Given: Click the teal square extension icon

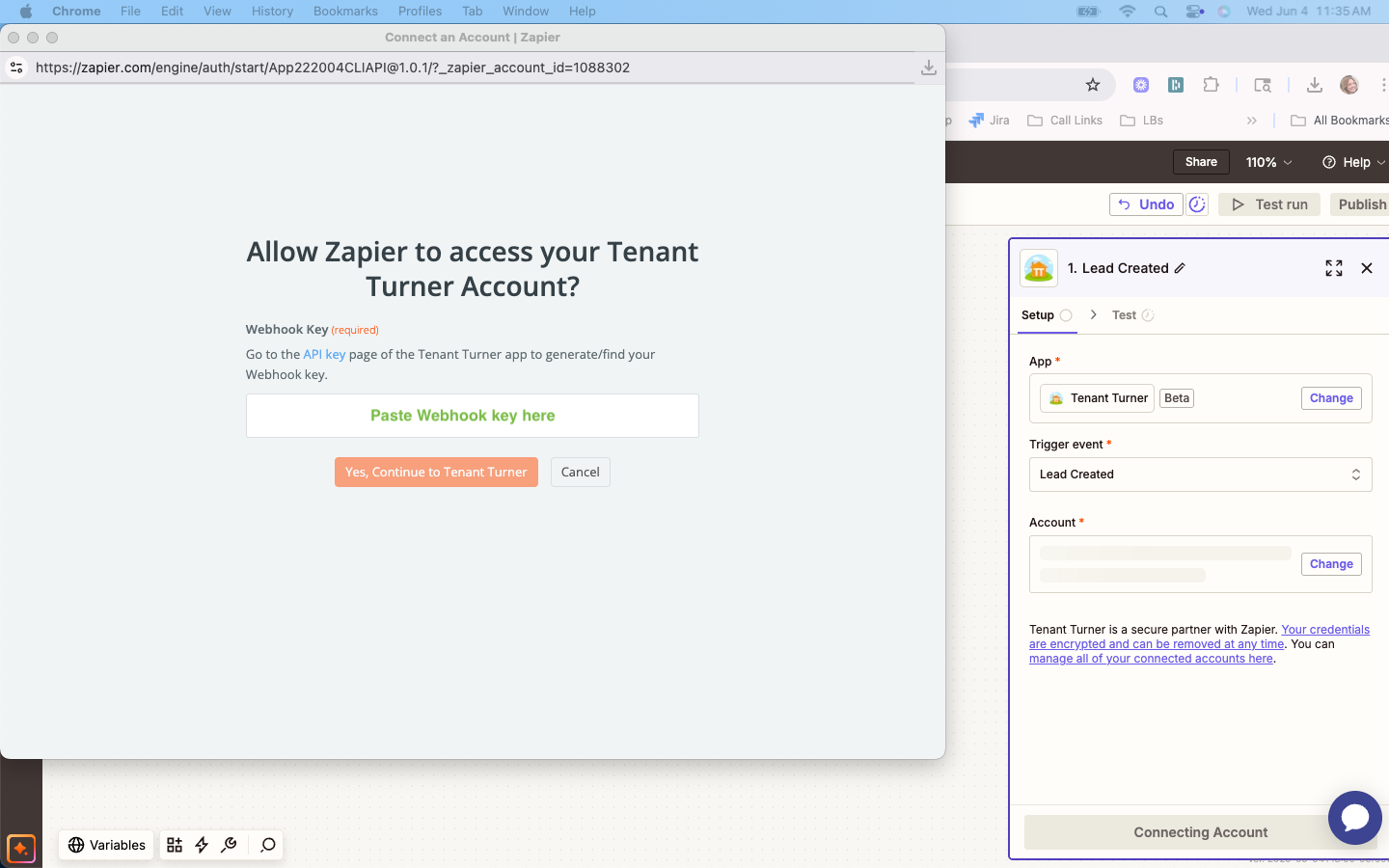Looking at the screenshot, I should point(1175,85).
